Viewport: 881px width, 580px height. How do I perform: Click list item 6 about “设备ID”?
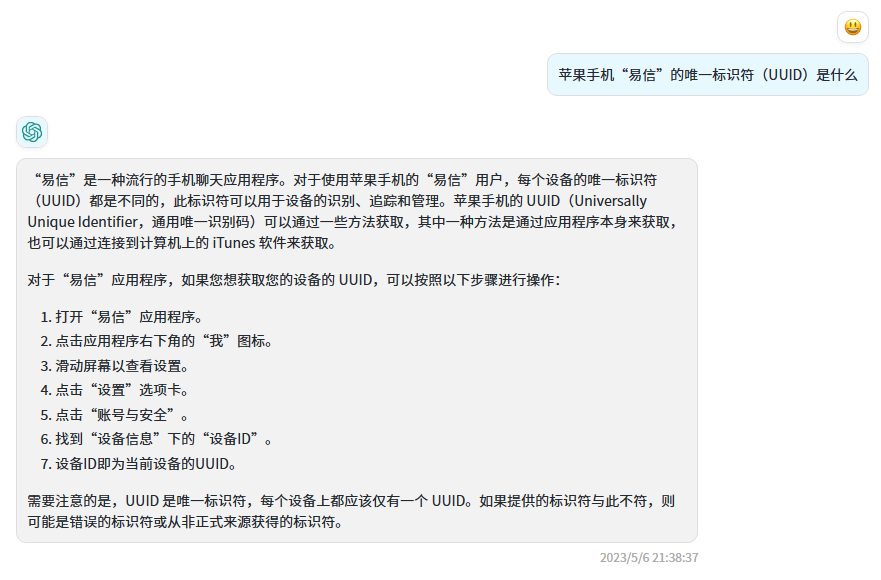[156, 439]
